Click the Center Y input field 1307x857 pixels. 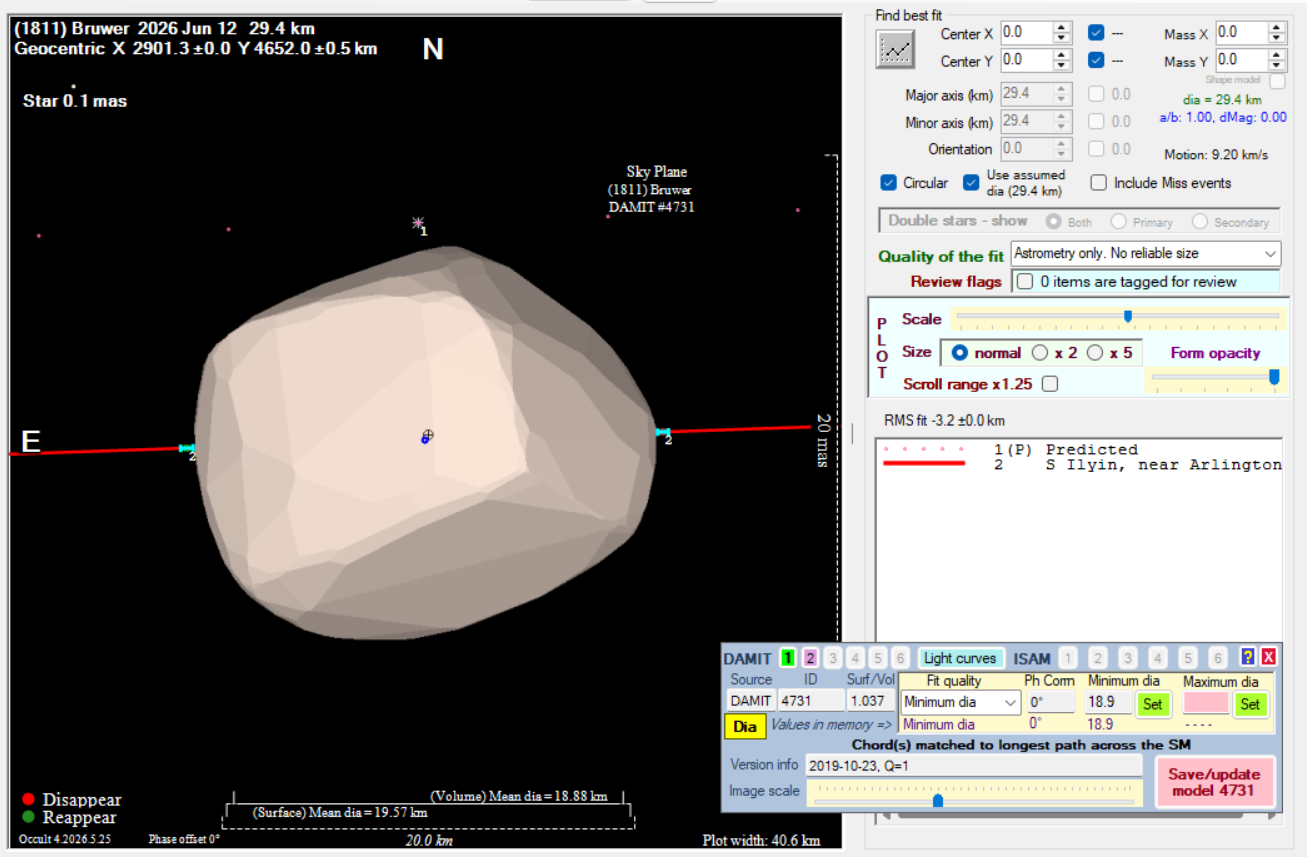click(x=1027, y=60)
